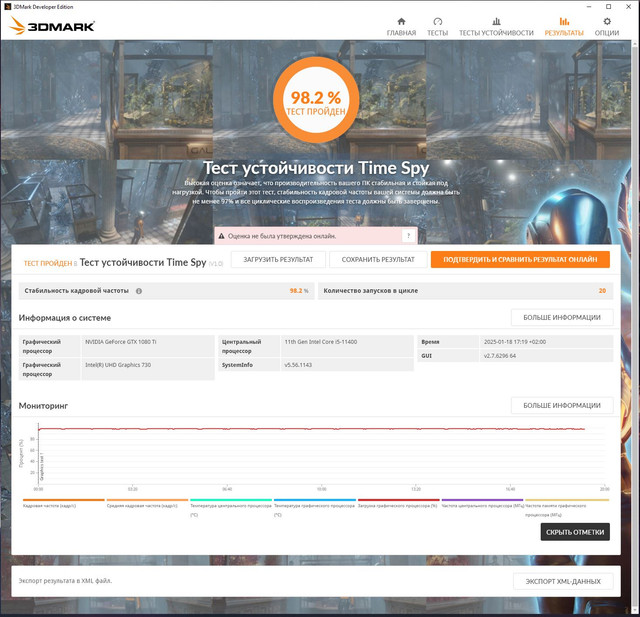
Task: Click the question mark help button in warning banner
Action: click(x=408, y=235)
